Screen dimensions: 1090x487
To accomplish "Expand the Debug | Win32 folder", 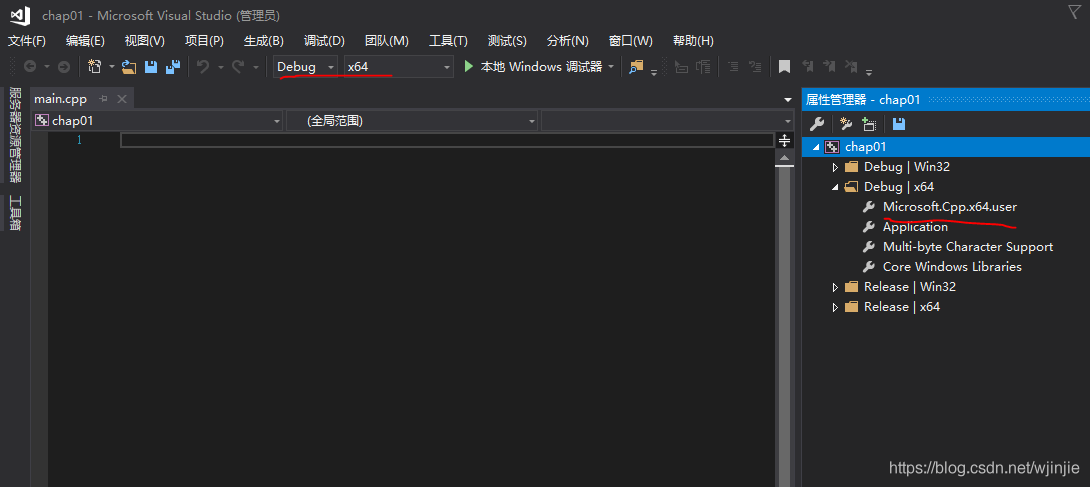I will pos(836,167).
